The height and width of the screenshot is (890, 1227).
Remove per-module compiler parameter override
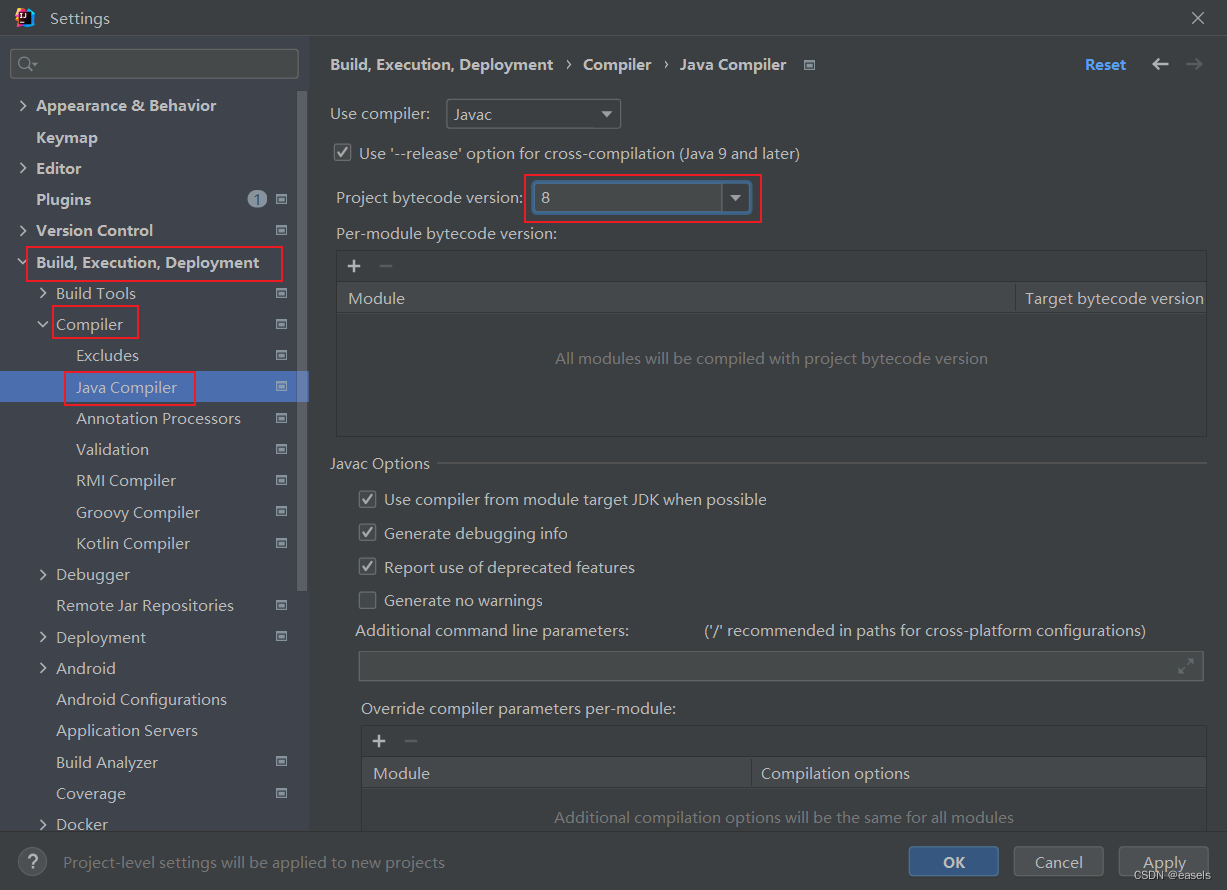pyautogui.click(x=410, y=741)
